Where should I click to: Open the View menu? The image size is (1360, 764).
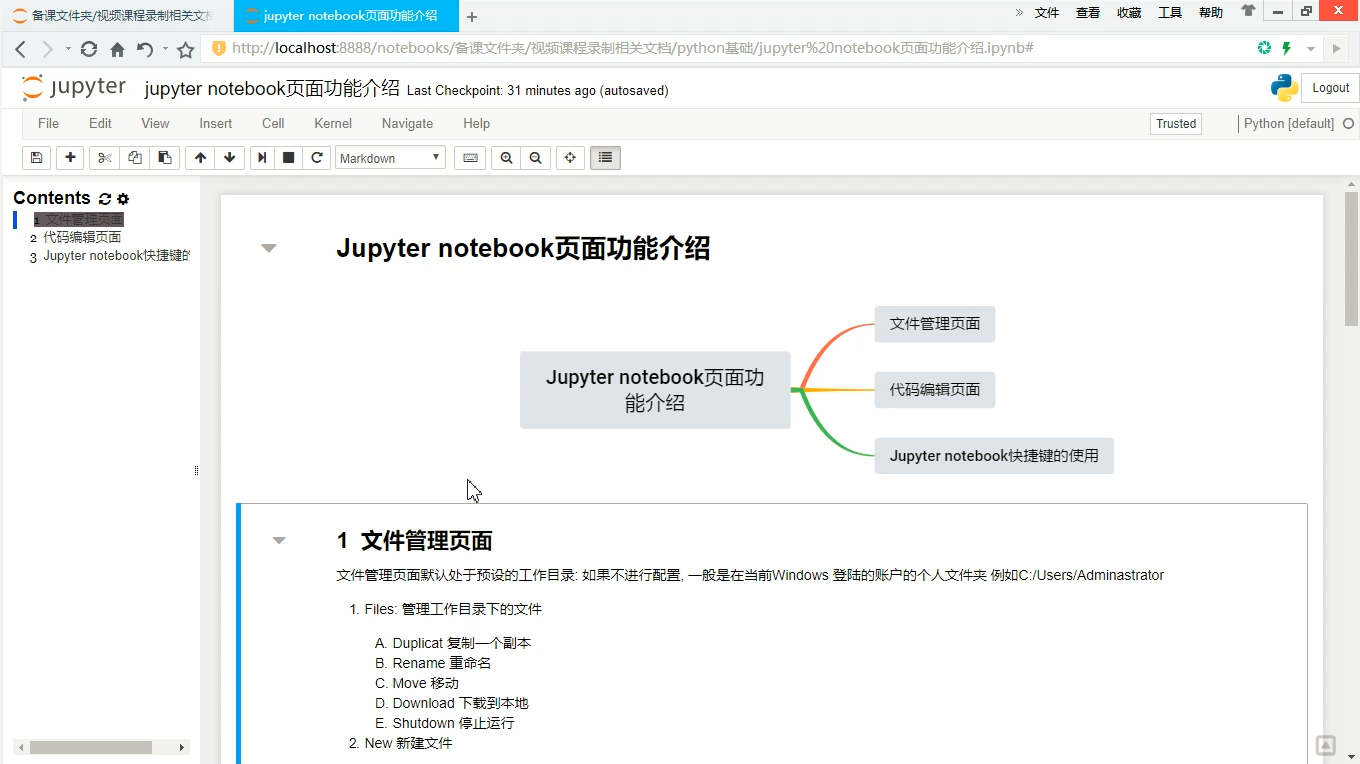(x=155, y=123)
